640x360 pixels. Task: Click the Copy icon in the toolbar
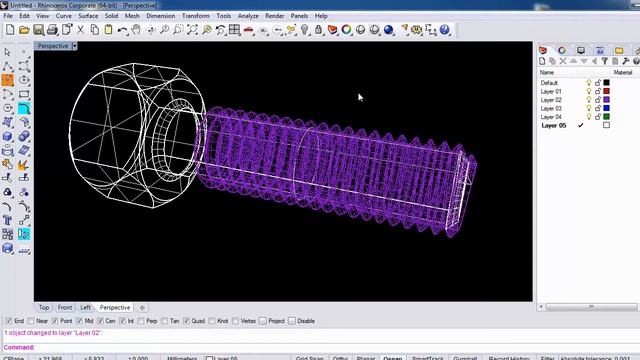[94, 29]
